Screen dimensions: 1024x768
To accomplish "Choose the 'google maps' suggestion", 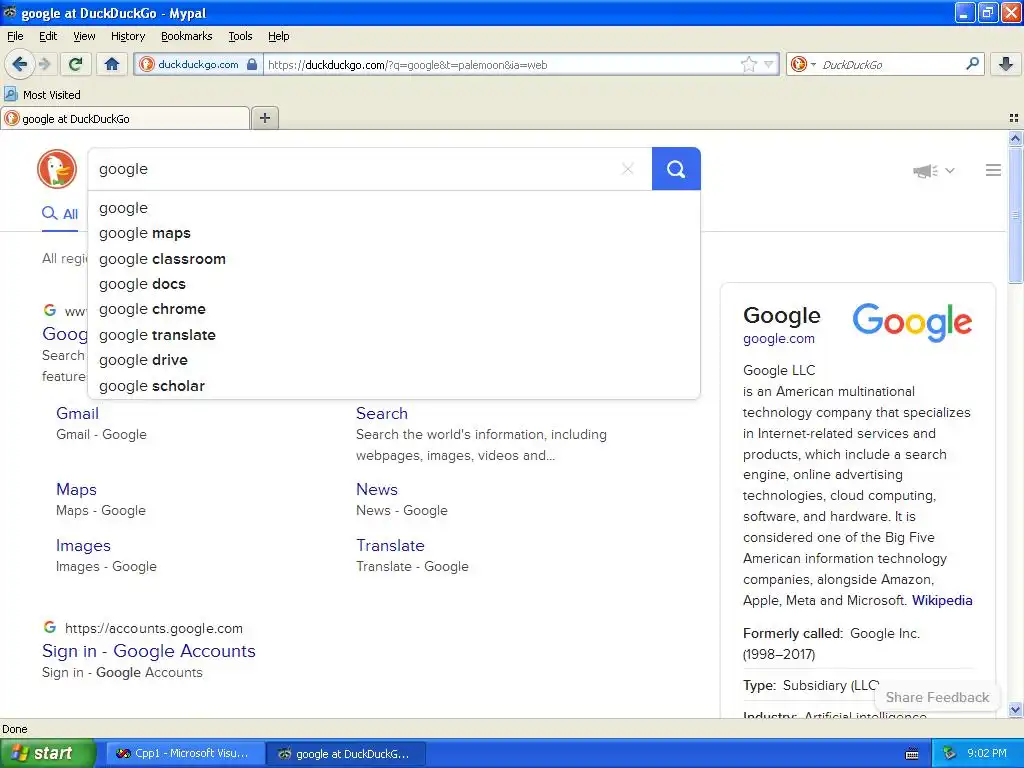I will click(394, 233).
